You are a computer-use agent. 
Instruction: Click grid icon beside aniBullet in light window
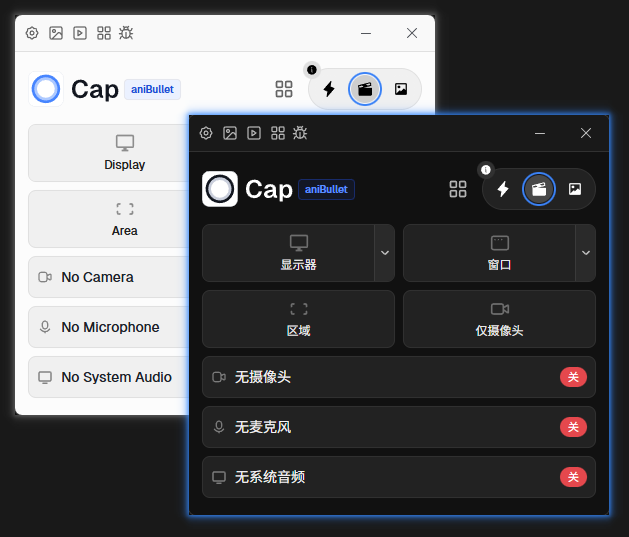click(x=284, y=89)
